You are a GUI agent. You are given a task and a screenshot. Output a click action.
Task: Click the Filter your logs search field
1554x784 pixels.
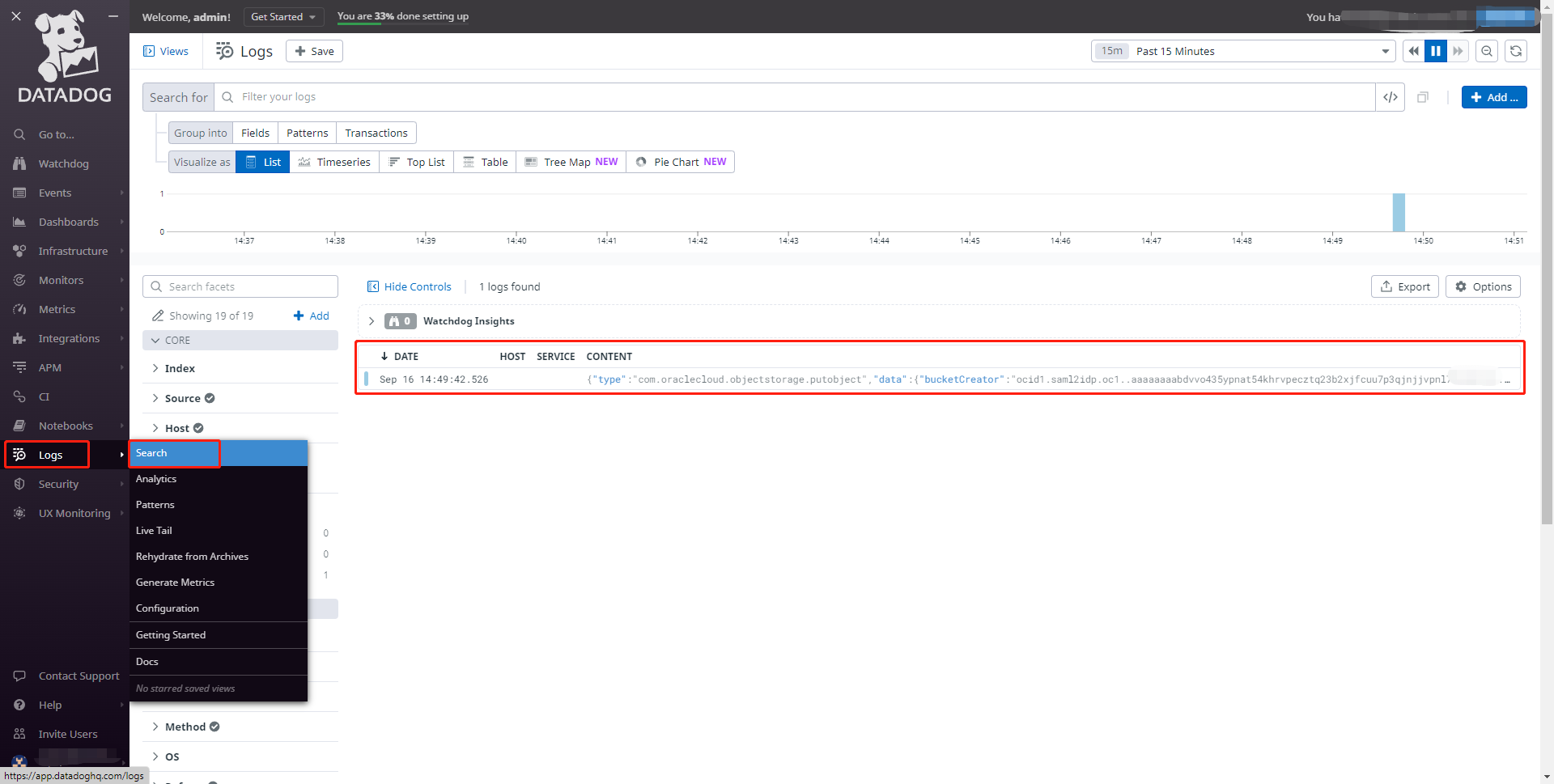[x=801, y=97]
